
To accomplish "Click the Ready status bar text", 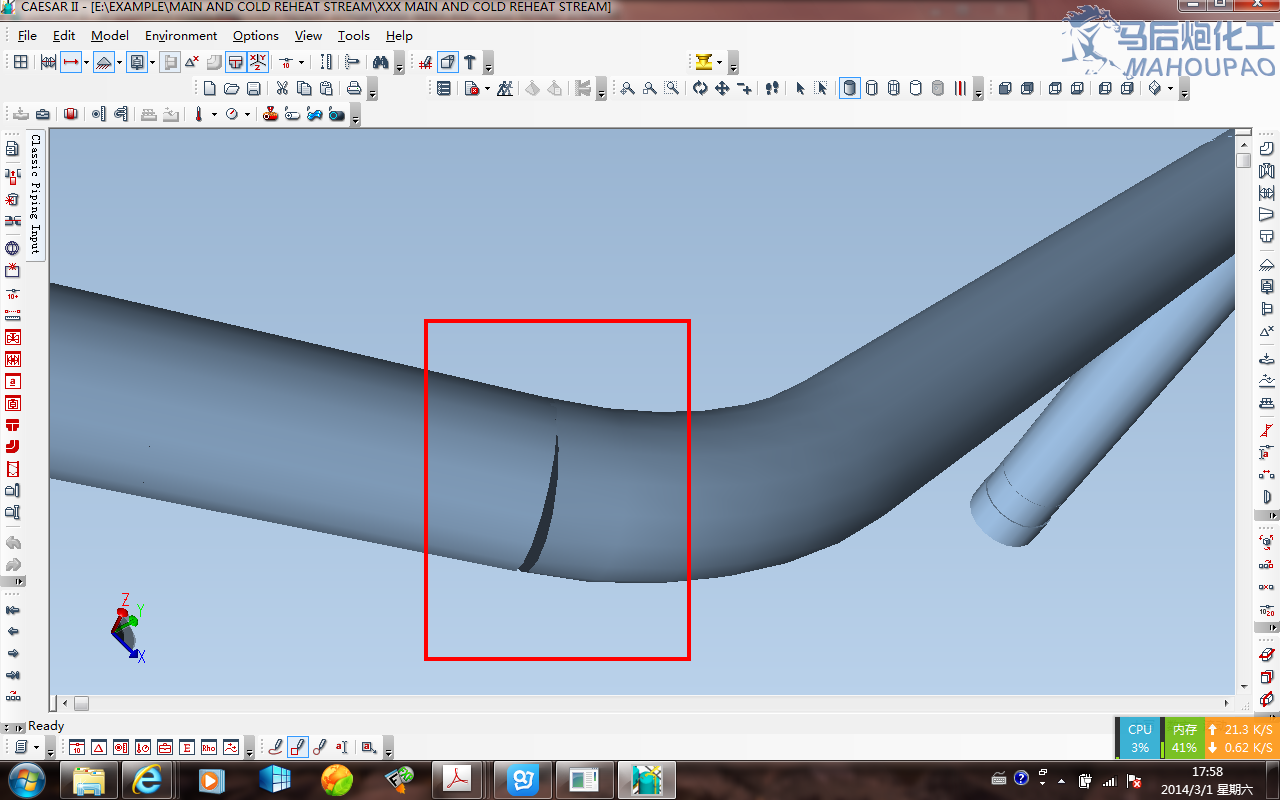I will click(46, 726).
